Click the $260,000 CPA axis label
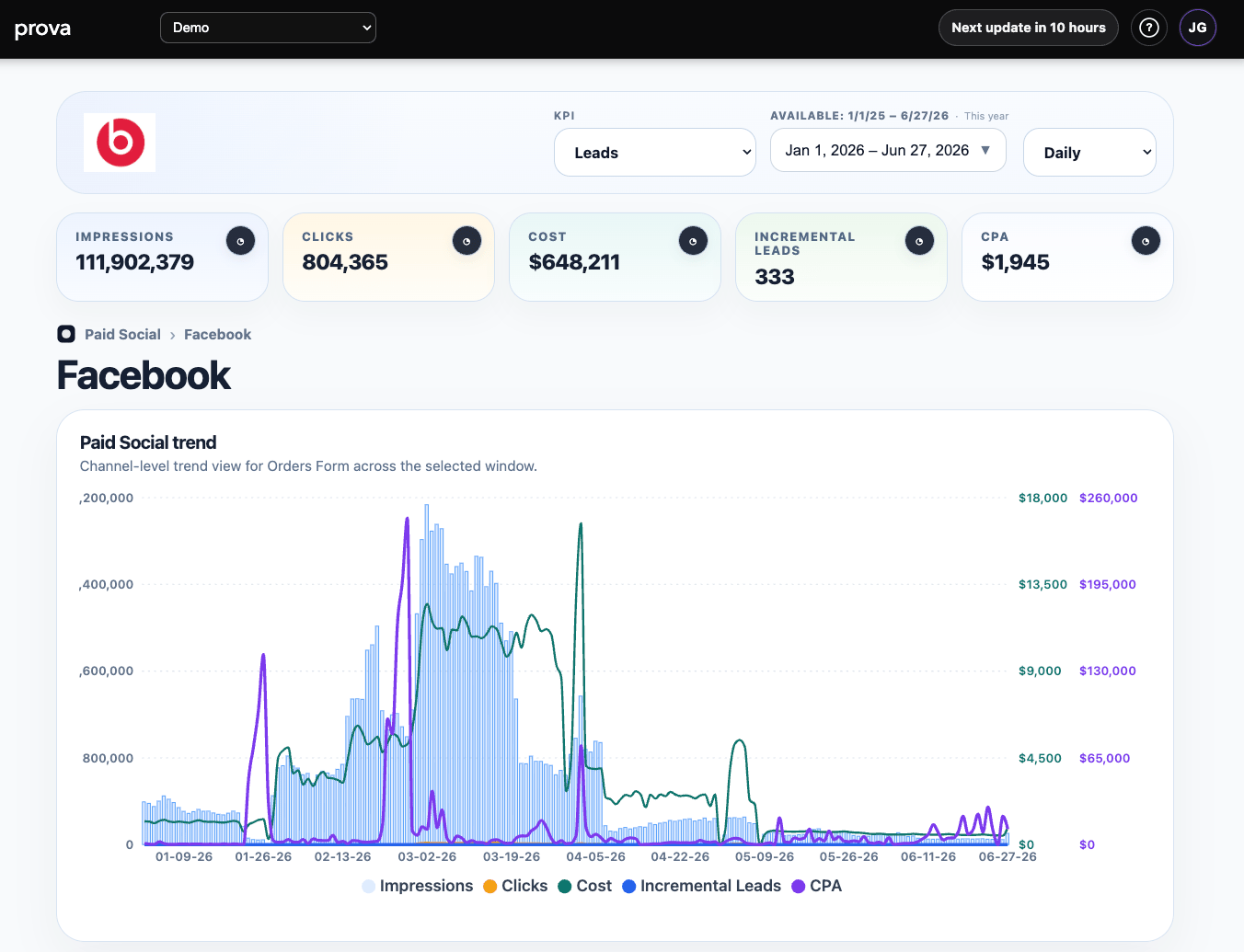 click(1108, 498)
